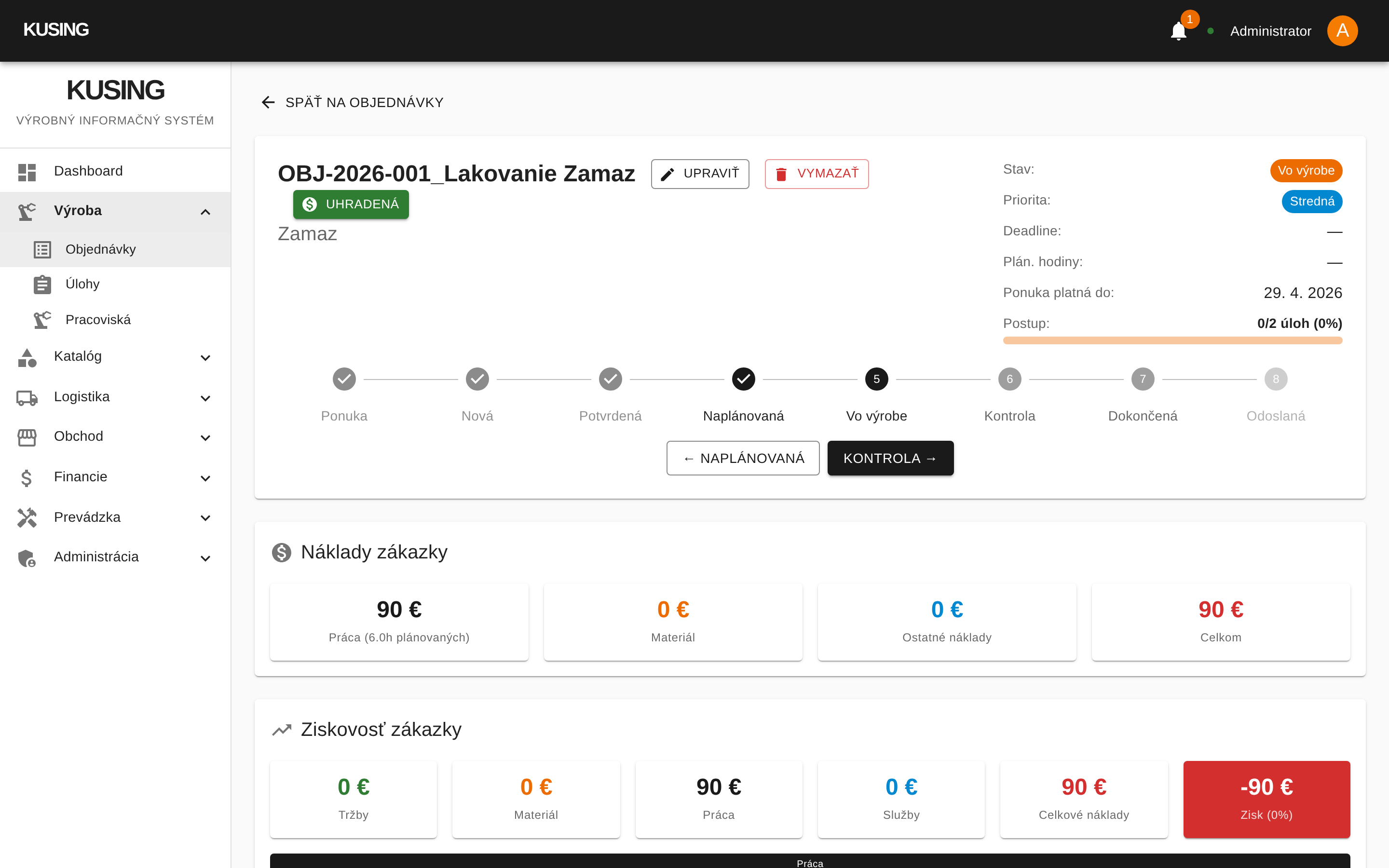Open the notifications bell icon

[1178, 31]
